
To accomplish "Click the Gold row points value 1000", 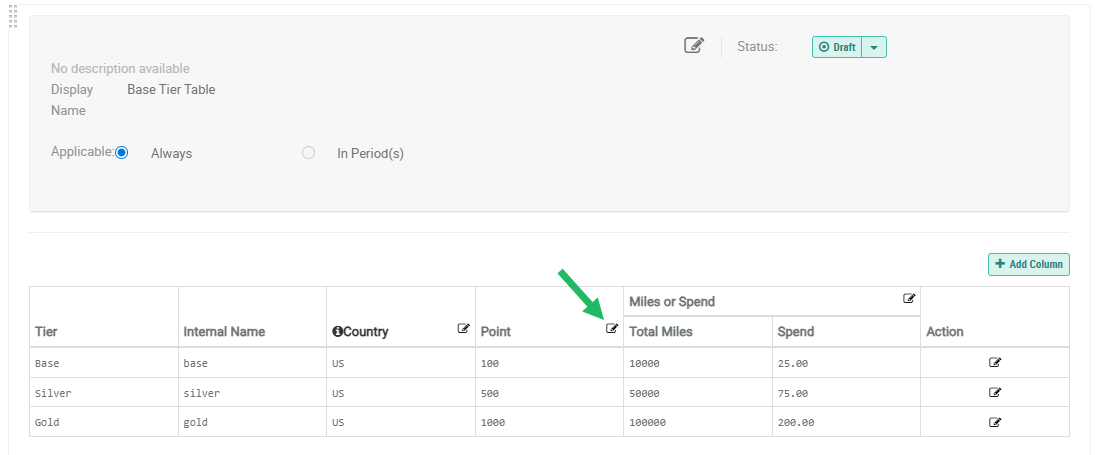I will pos(493,422).
